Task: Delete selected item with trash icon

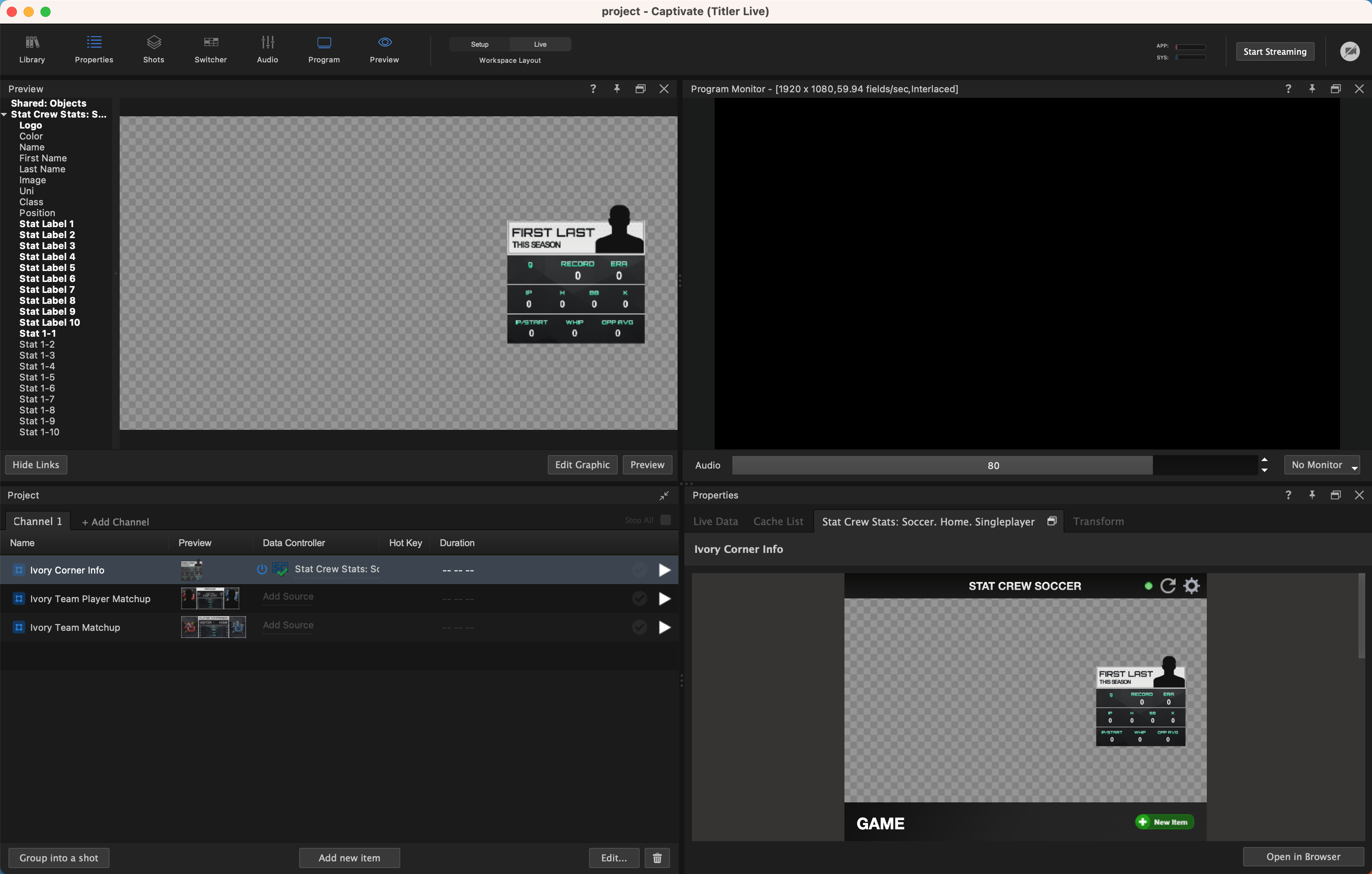Action: [657, 858]
